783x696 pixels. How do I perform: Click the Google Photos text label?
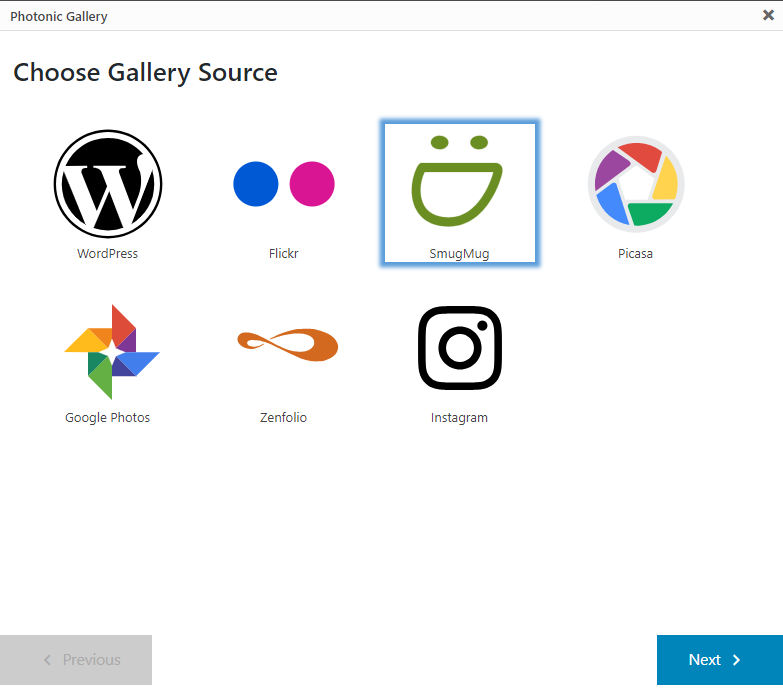[108, 418]
